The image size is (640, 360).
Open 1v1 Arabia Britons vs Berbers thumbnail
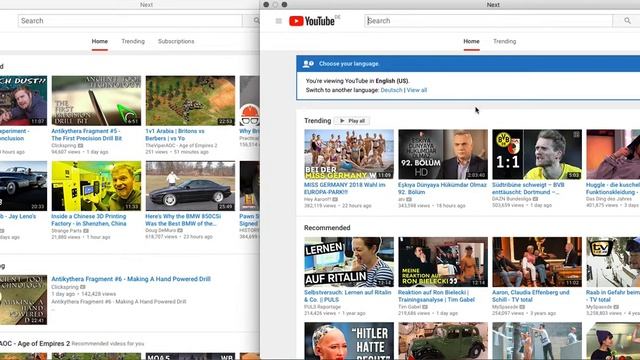190,100
